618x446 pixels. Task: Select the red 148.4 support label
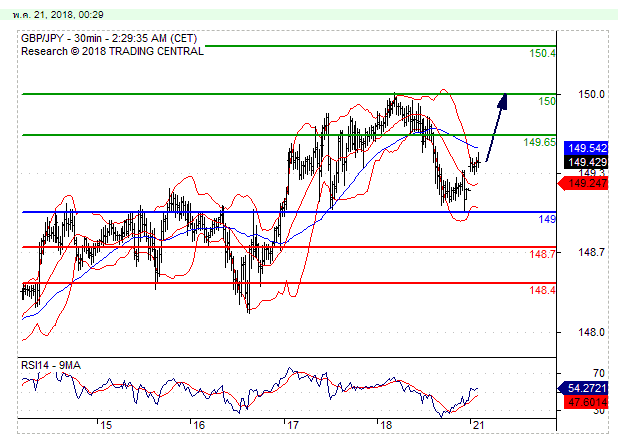tap(543, 290)
